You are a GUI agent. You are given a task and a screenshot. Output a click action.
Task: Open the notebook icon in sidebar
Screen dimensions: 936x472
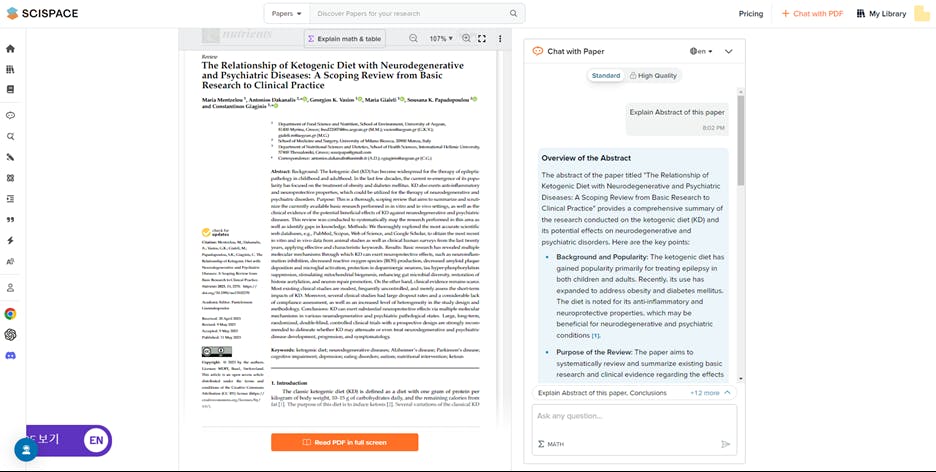[x=10, y=90]
